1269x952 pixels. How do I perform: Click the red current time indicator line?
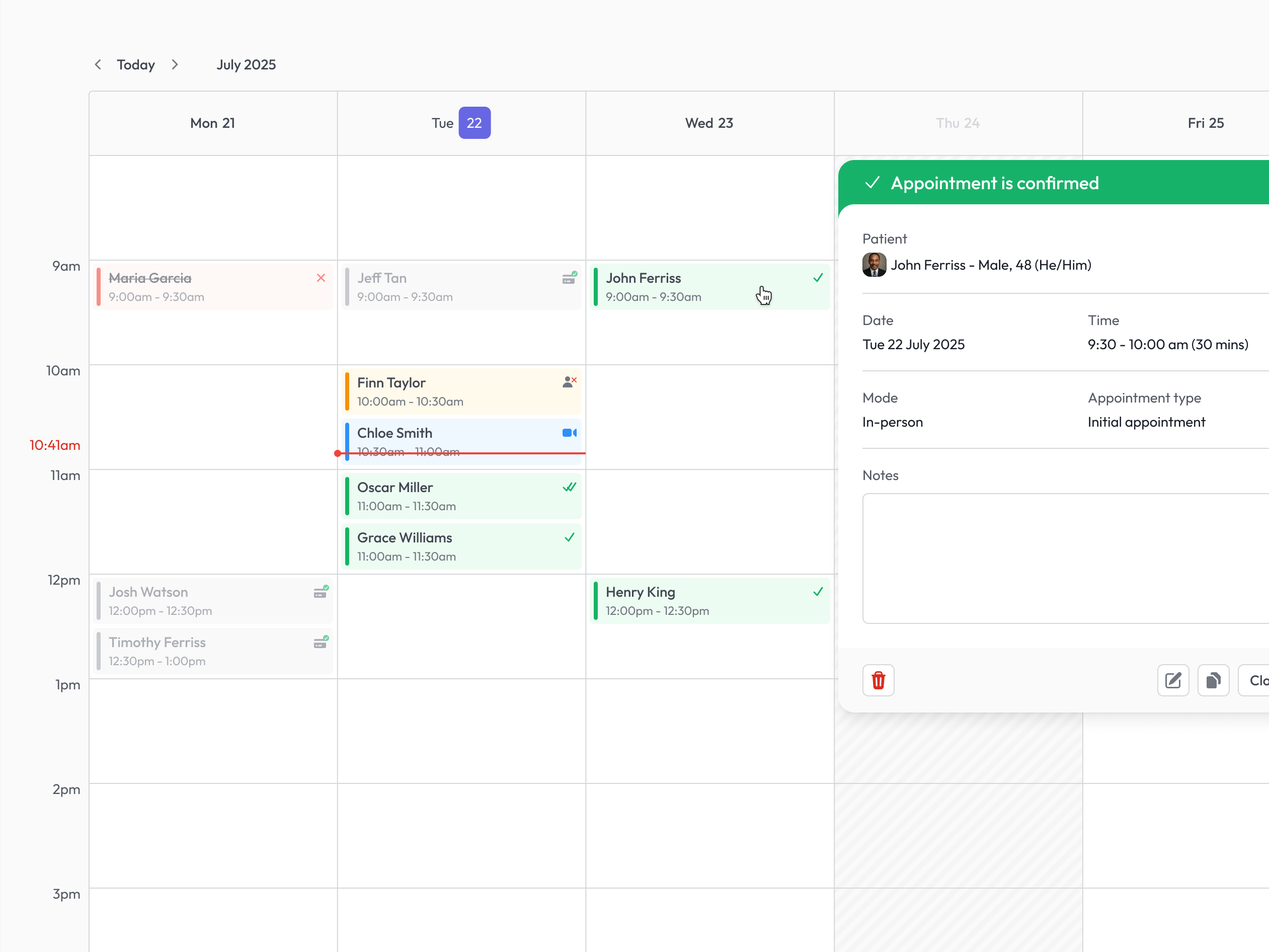(x=459, y=453)
